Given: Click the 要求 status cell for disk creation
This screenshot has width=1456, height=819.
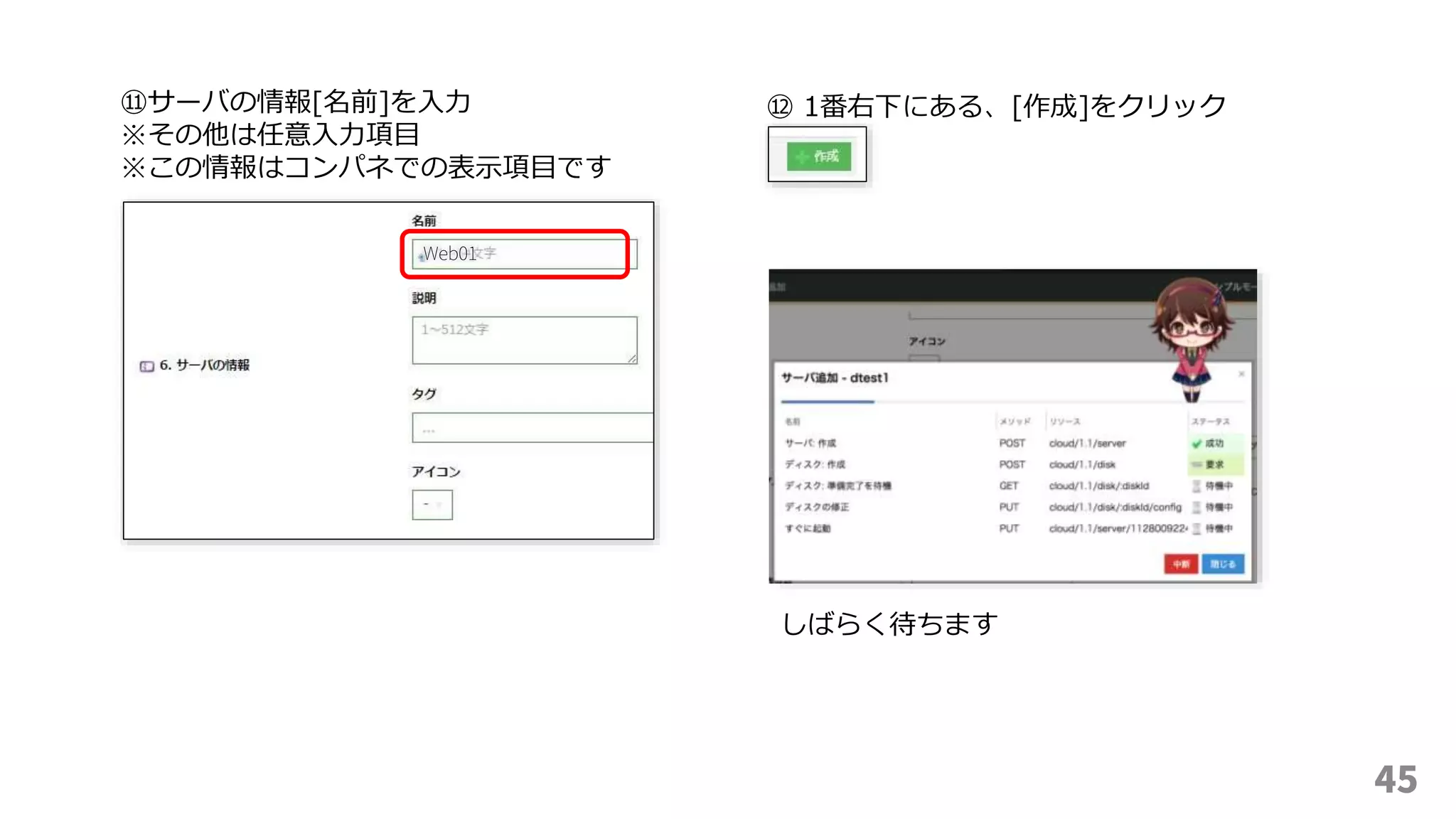Looking at the screenshot, I should click(1216, 464).
